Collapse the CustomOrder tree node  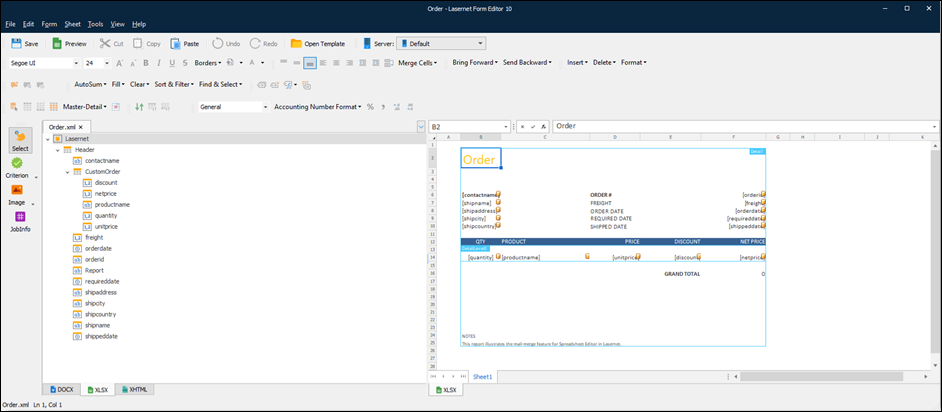tap(68, 172)
